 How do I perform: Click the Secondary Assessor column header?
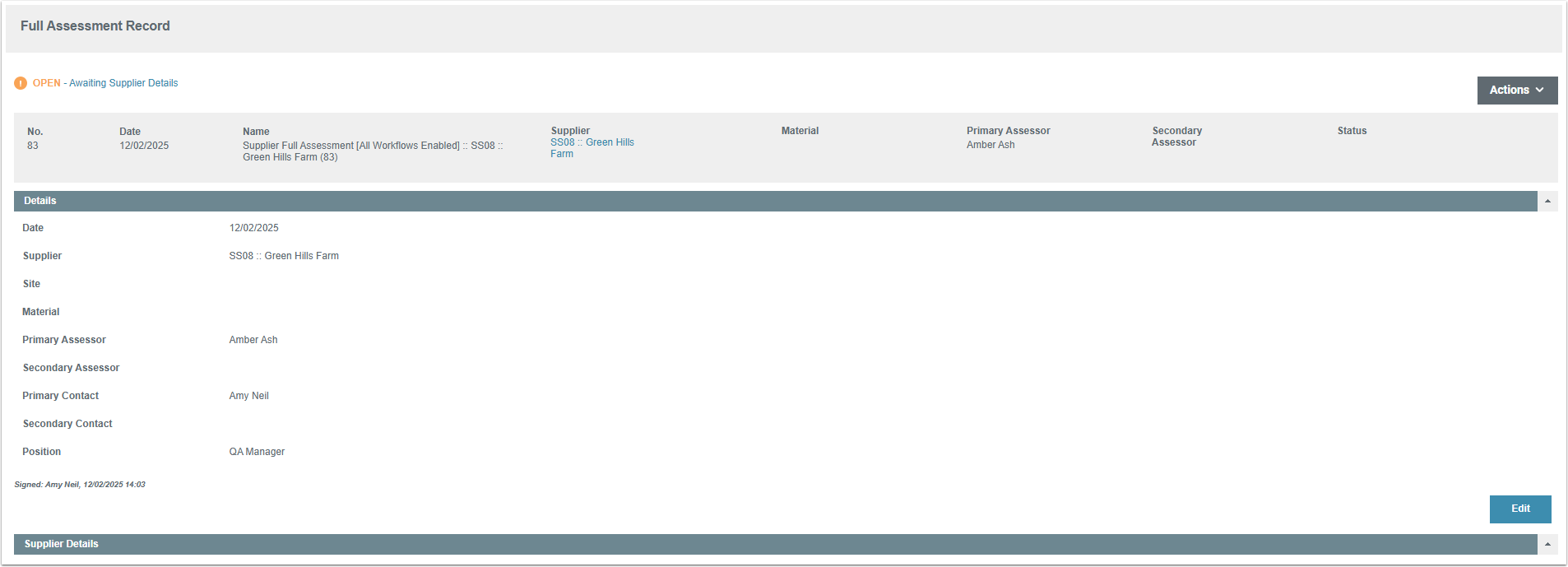coord(1176,137)
